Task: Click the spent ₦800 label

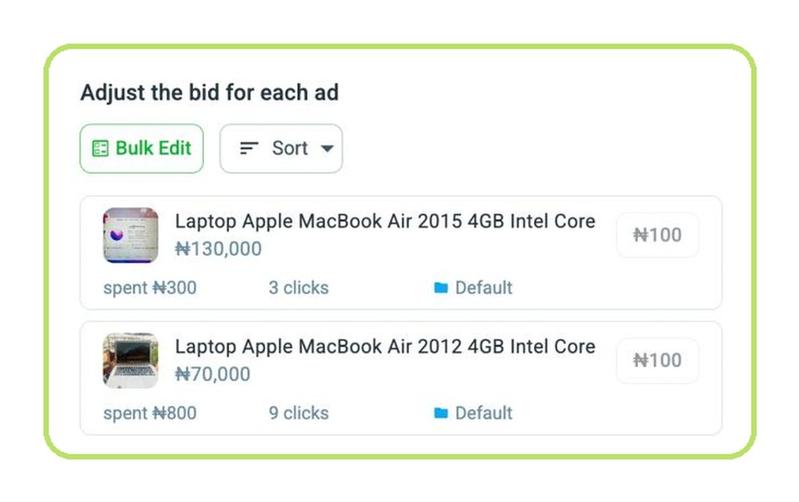Action: click(x=150, y=413)
